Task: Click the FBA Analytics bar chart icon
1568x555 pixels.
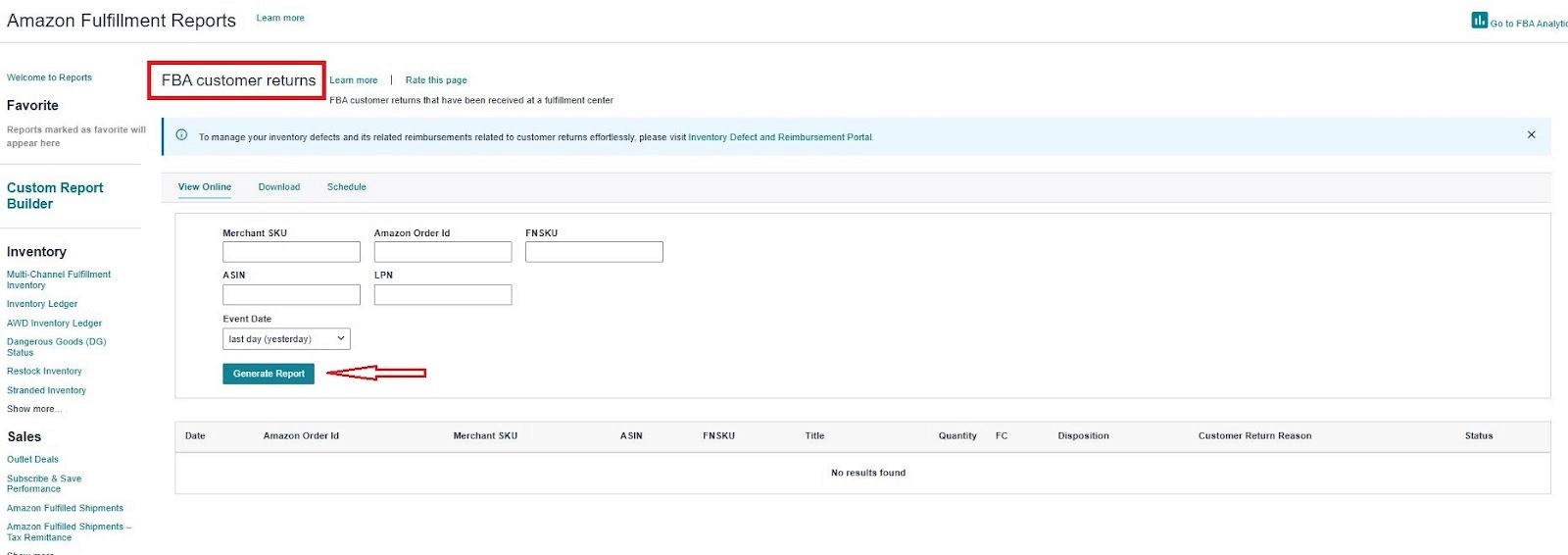Action: 1479,20
